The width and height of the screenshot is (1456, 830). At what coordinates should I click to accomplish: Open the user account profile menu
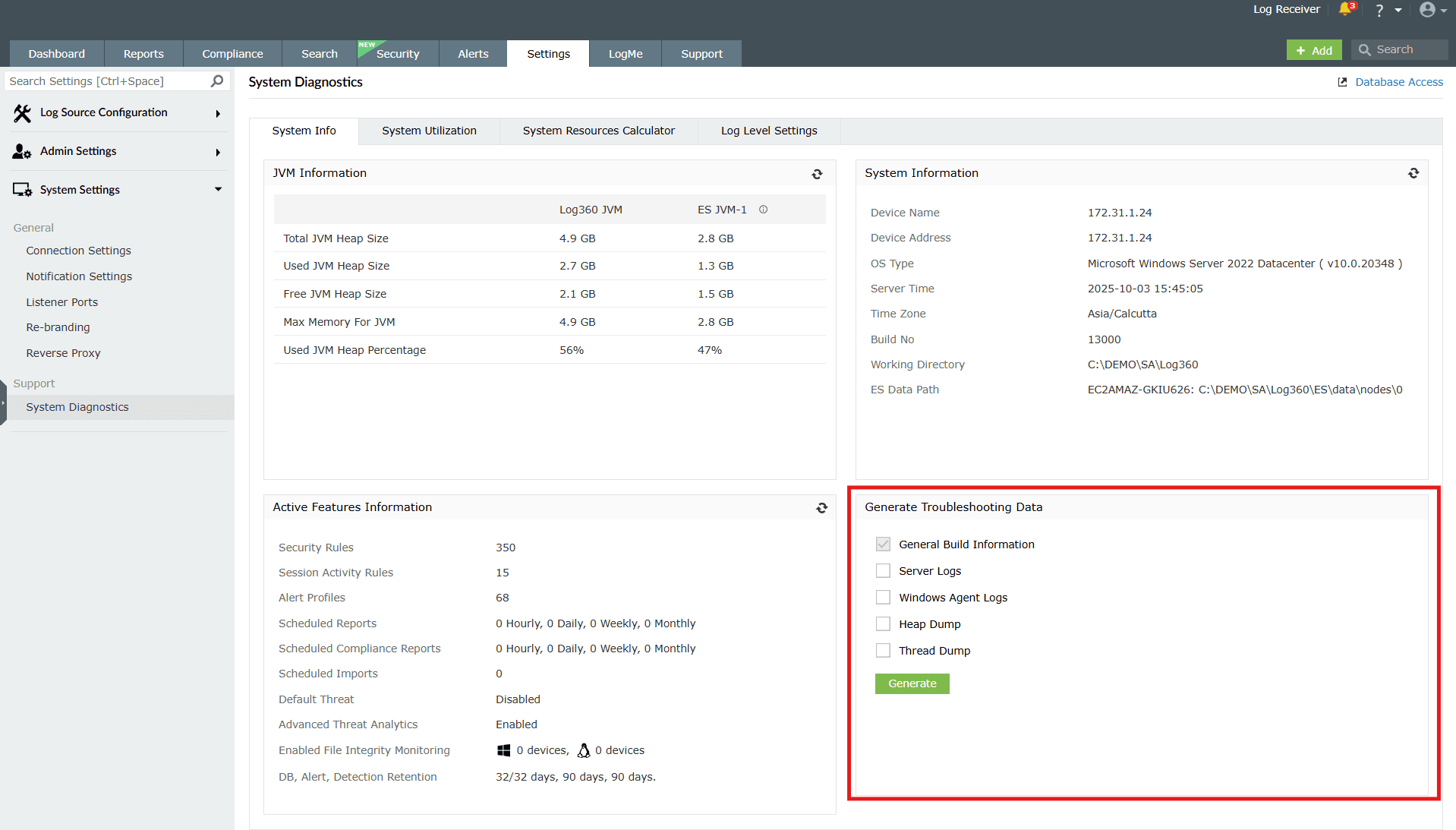coord(1427,9)
